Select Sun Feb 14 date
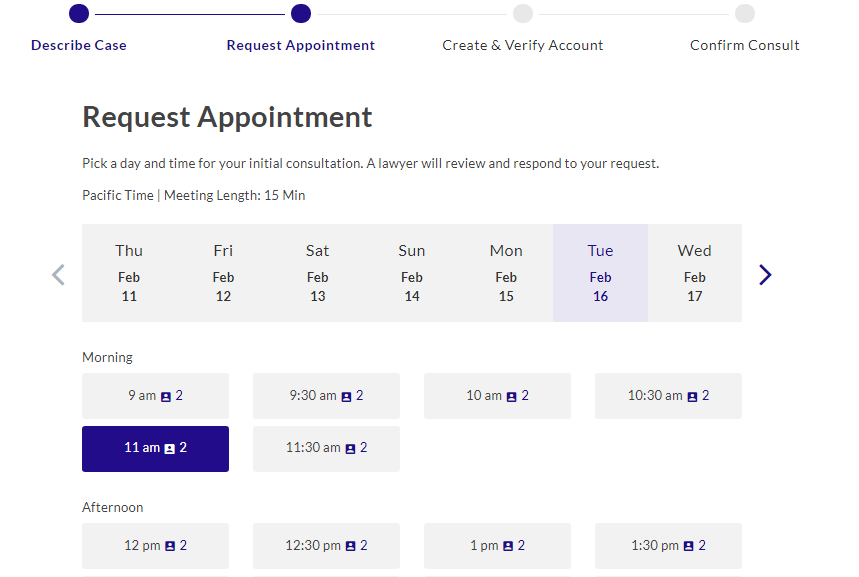This screenshot has width=859, height=577. coord(412,273)
